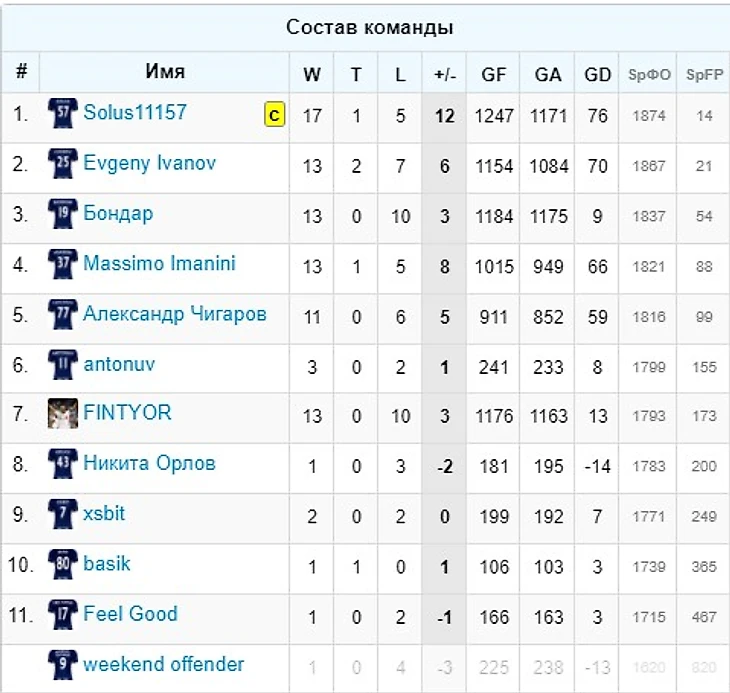The image size is (730, 693).
Task: Click the number 25 jersey icon
Action: click(63, 163)
